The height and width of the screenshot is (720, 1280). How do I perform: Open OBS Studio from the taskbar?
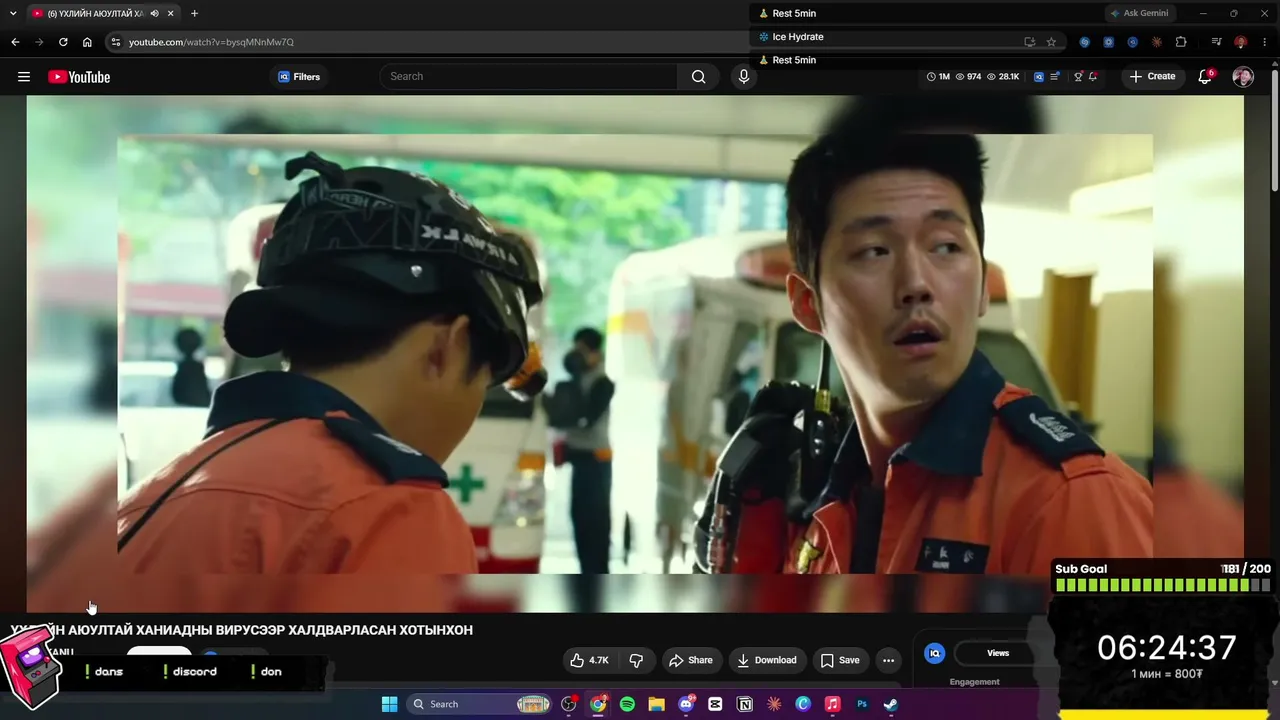coord(570,704)
